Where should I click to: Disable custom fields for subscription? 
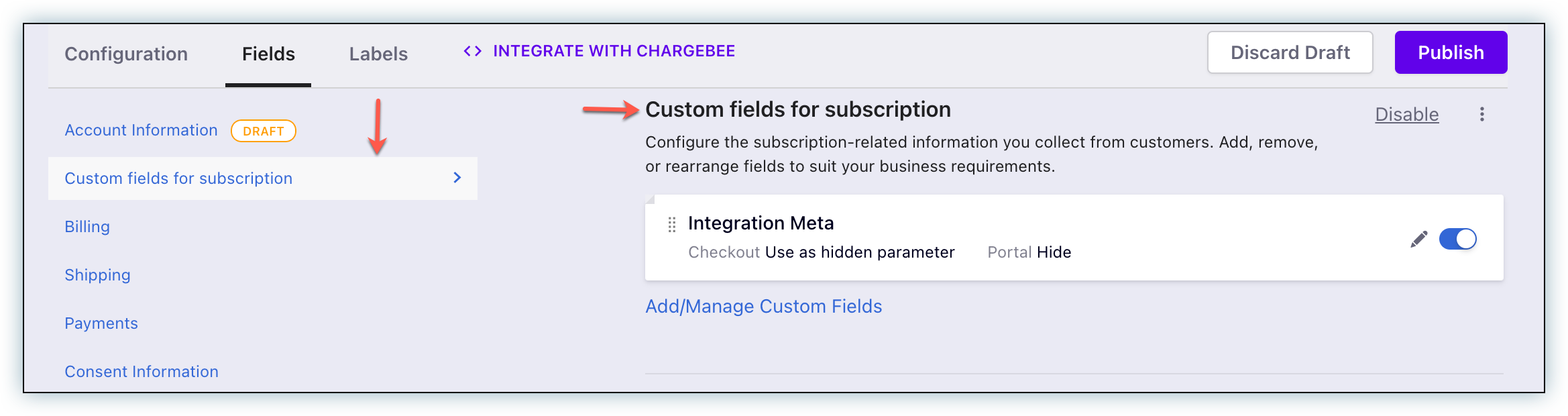[x=1406, y=114]
